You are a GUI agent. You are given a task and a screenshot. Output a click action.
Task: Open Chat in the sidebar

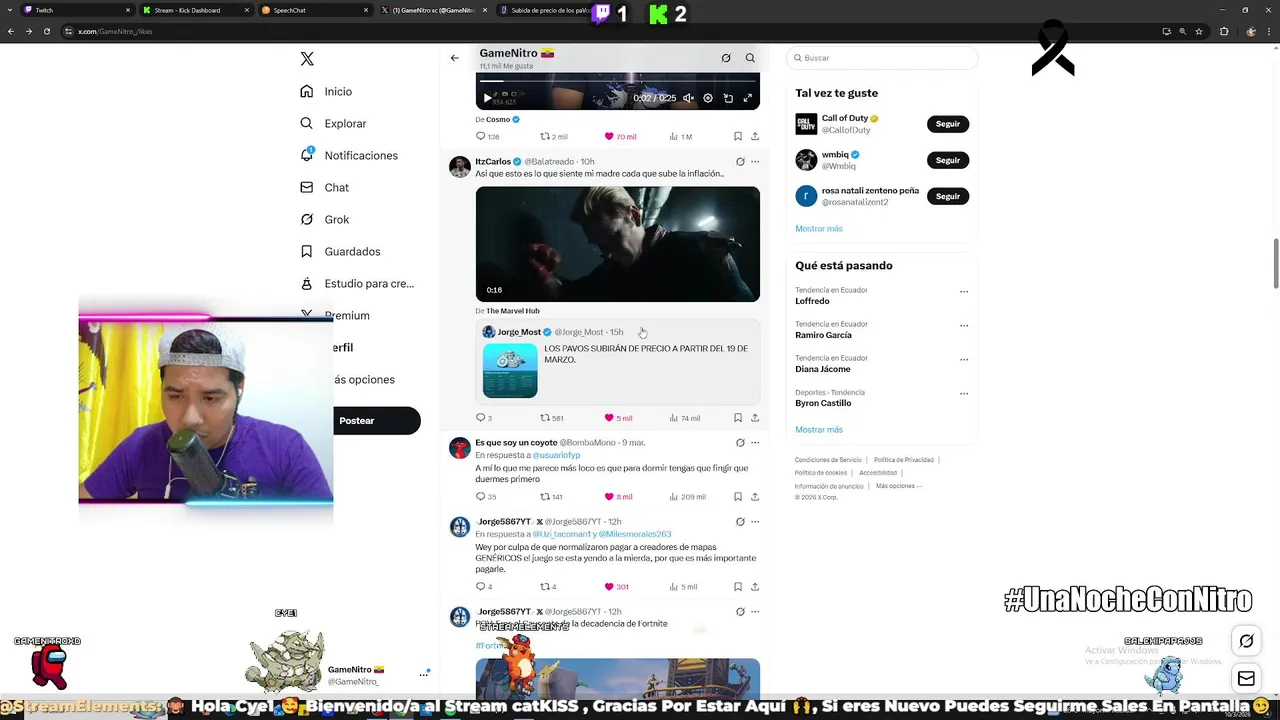tap(324, 187)
